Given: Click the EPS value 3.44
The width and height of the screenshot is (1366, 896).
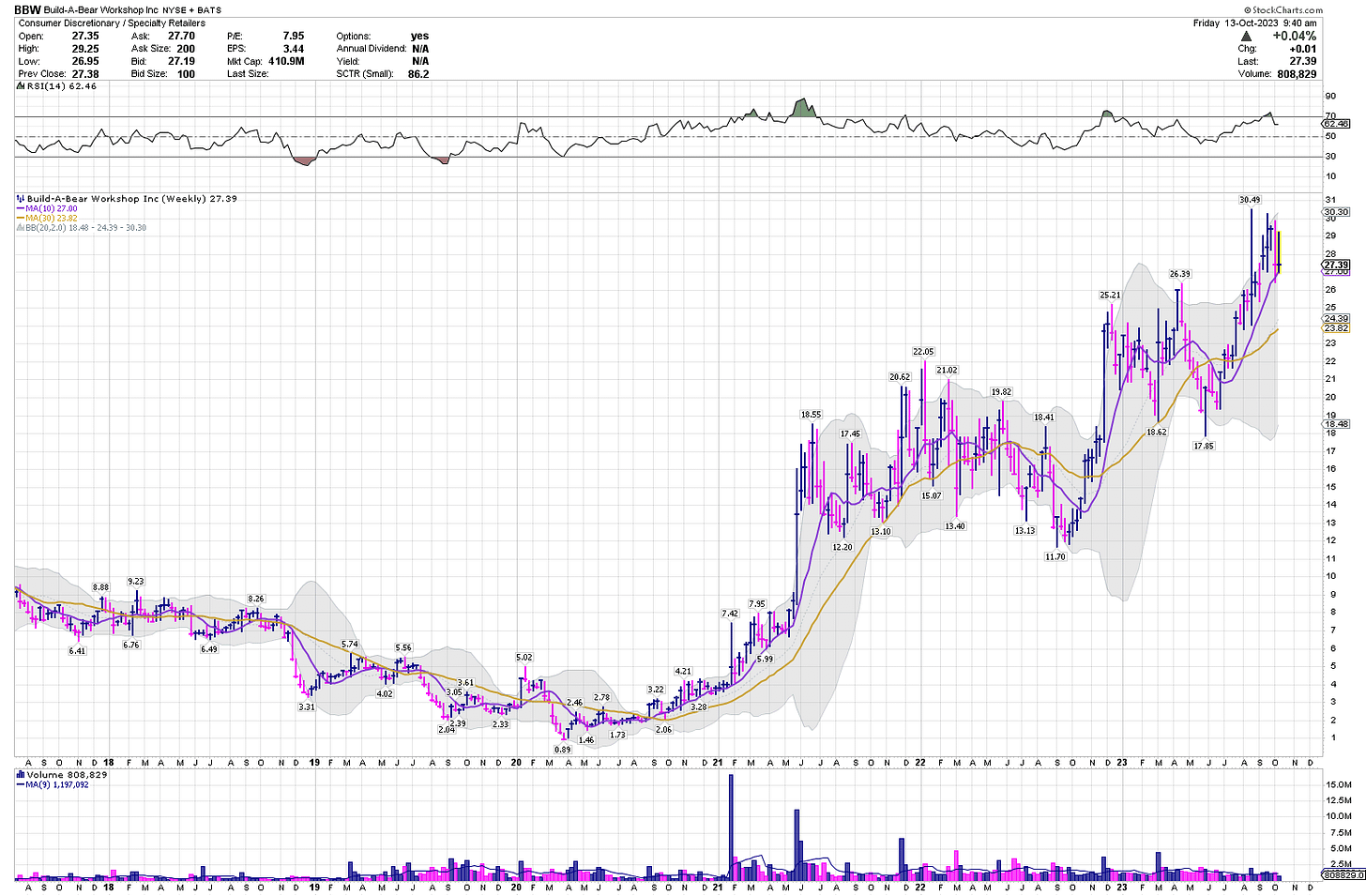Looking at the screenshot, I should [294, 49].
